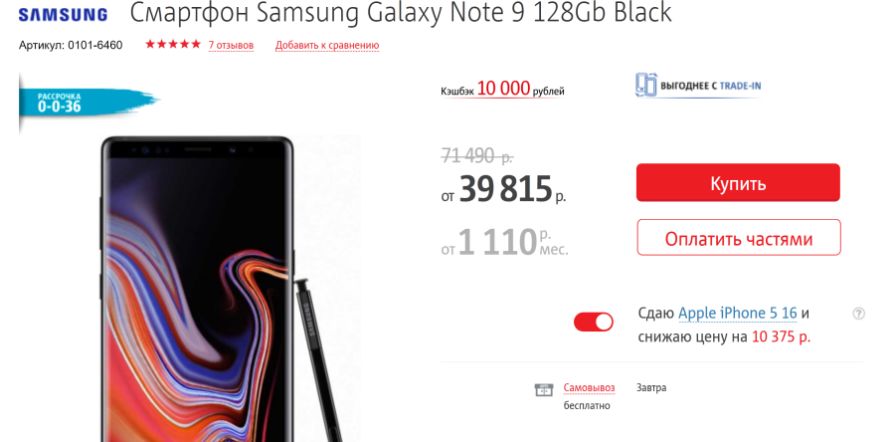The height and width of the screenshot is (442, 895).
Task: Click the Кэшбэк 10 000 рублей offer
Action: click(x=502, y=89)
